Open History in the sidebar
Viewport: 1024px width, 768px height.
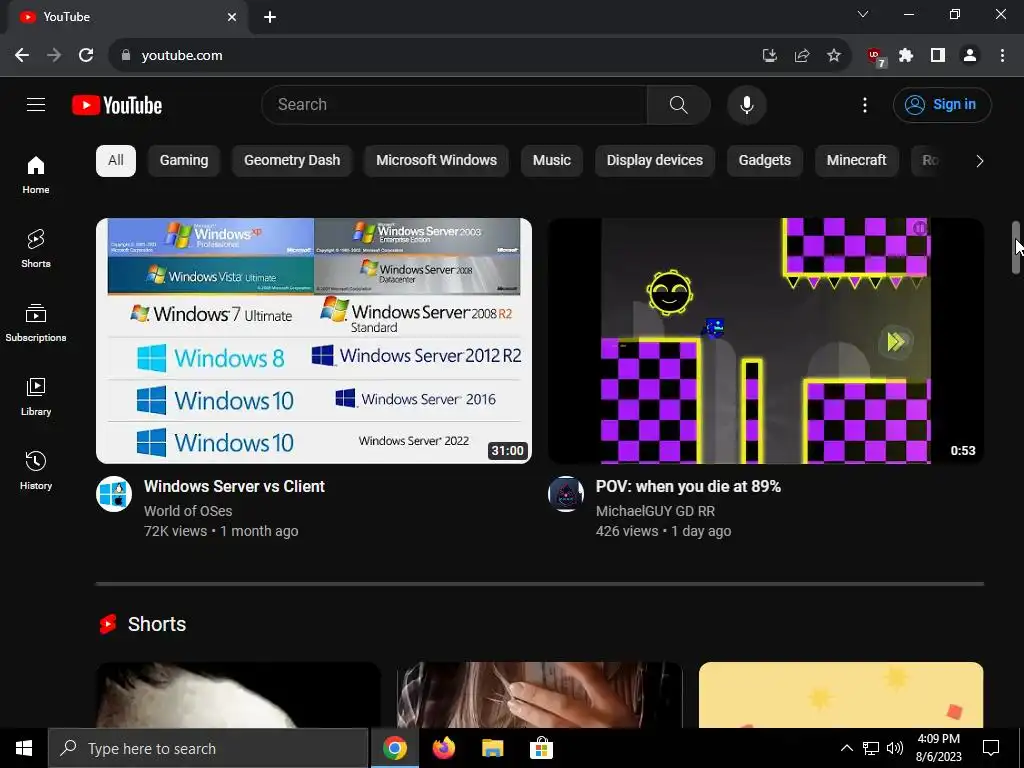pyautogui.click(x=36, y=470)
